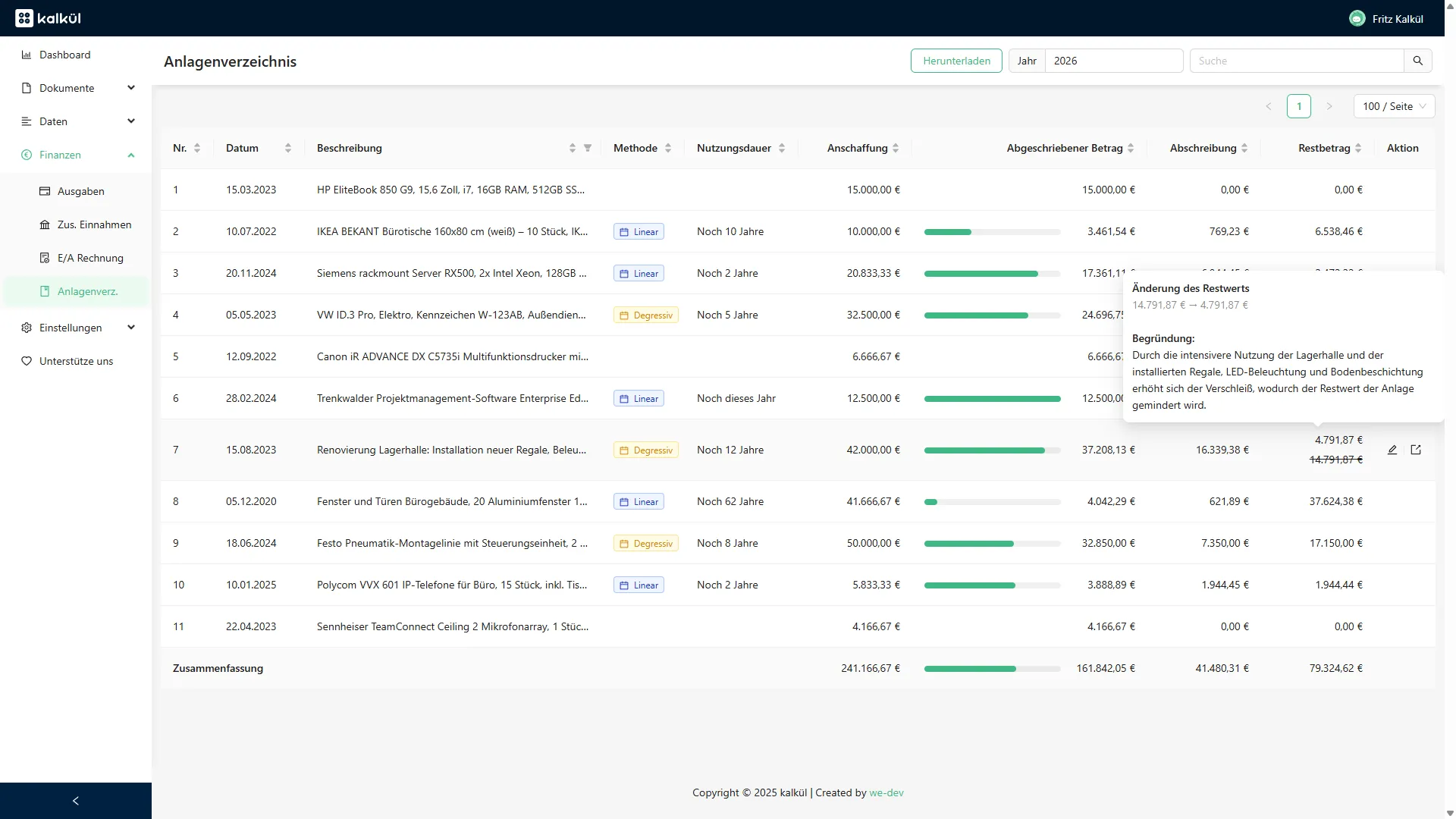The width and height of the screenshot is (1456, 819).
Task: Open the 100 / Seite dropdown
Action: coord(1394,106)
